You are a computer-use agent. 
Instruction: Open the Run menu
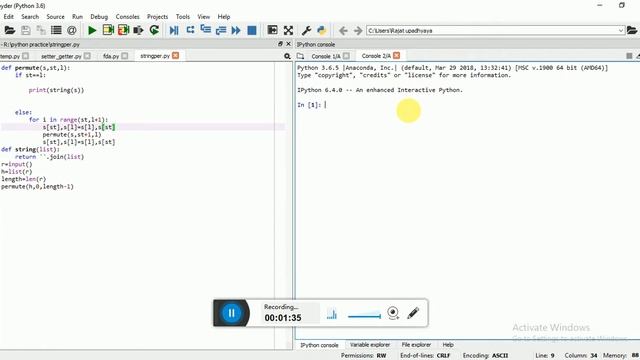pos(77,17)
